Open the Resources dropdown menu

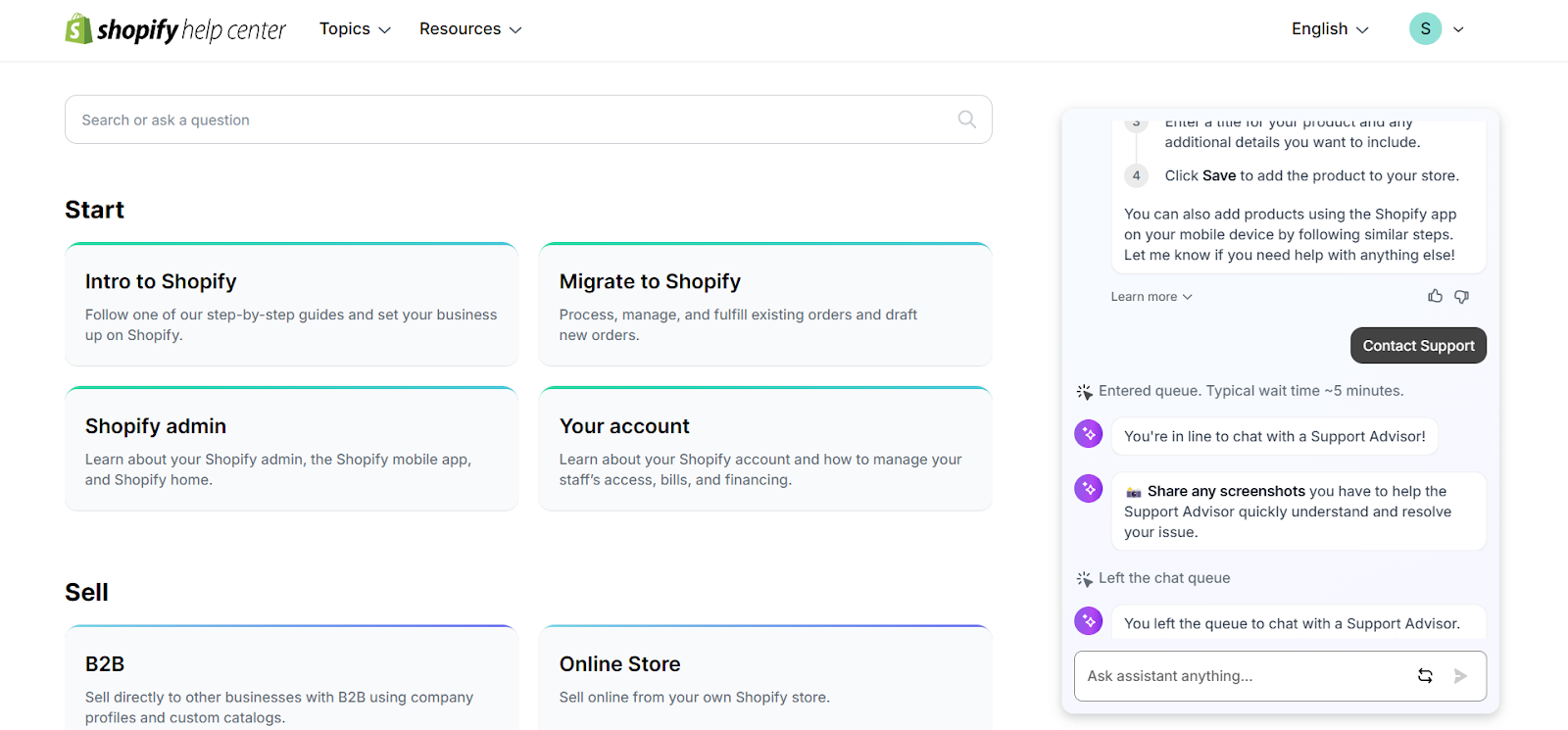470,29
